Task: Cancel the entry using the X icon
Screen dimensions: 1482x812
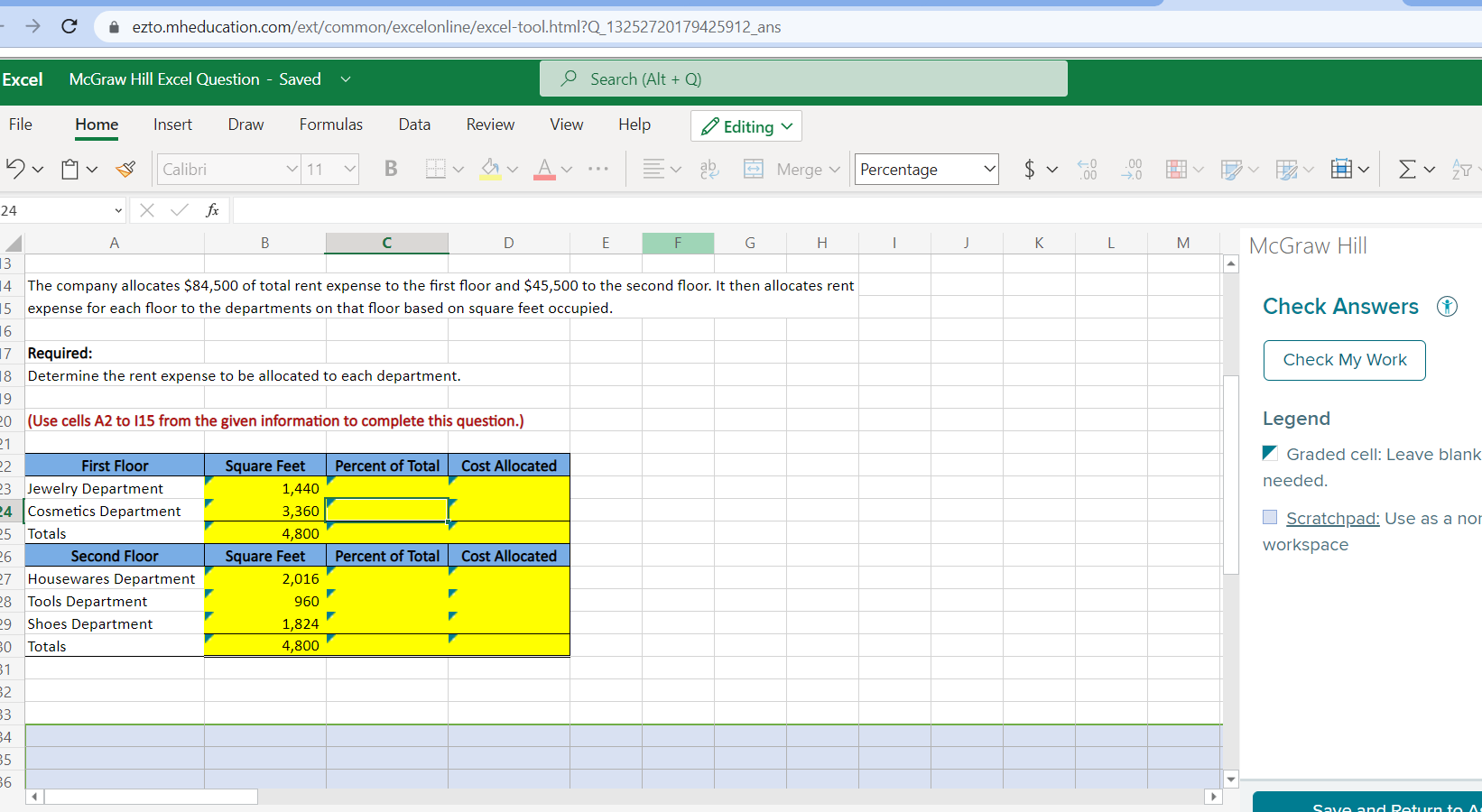Action: coord(147,210)
